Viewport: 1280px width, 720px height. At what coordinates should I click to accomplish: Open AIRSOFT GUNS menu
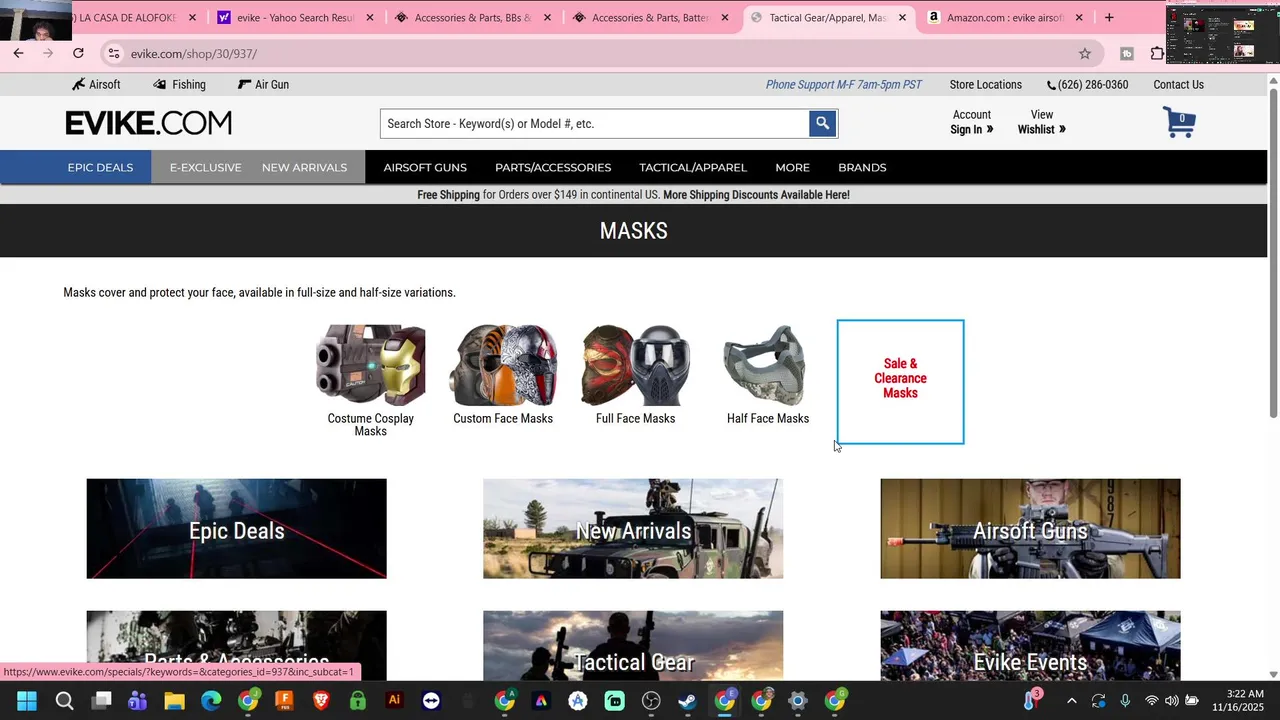tap(425, 167)
